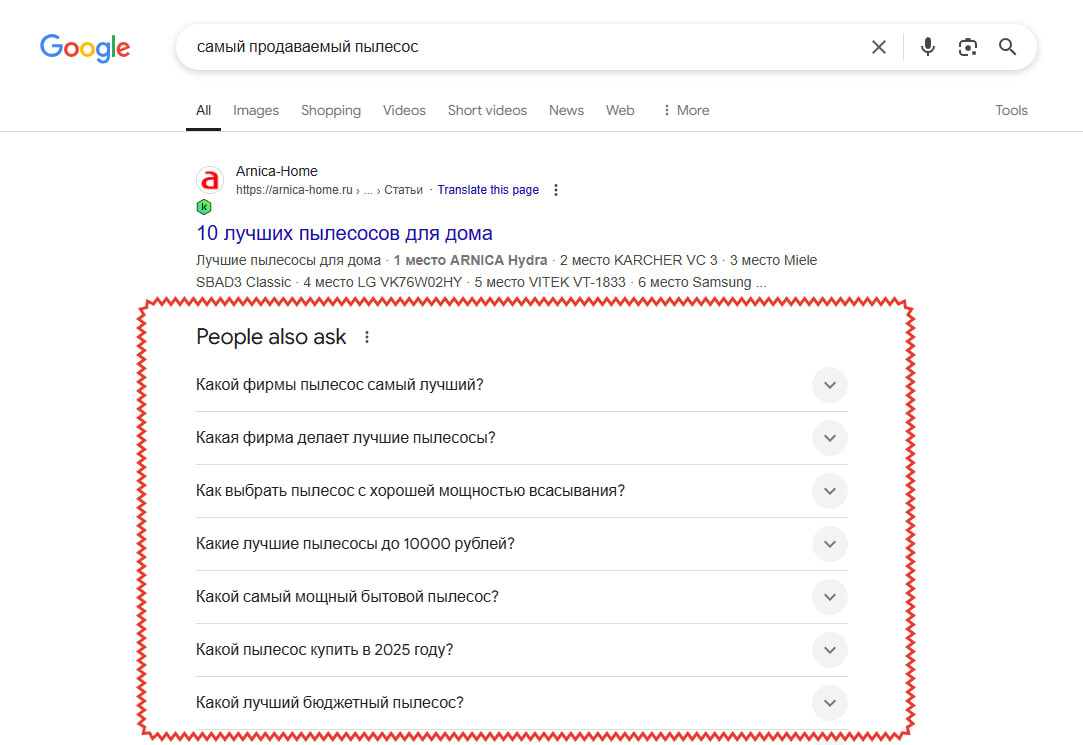
Task: Expand "Какие лучшие пылесосы до 10000 рублей?" question
Action: [x=829, y=544]
